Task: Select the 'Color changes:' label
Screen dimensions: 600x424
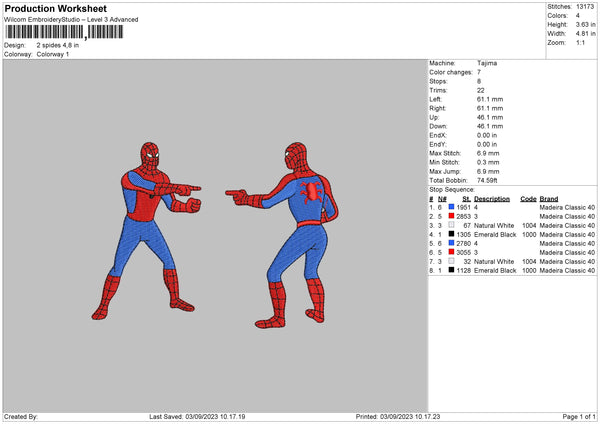Action: point(451,72)
